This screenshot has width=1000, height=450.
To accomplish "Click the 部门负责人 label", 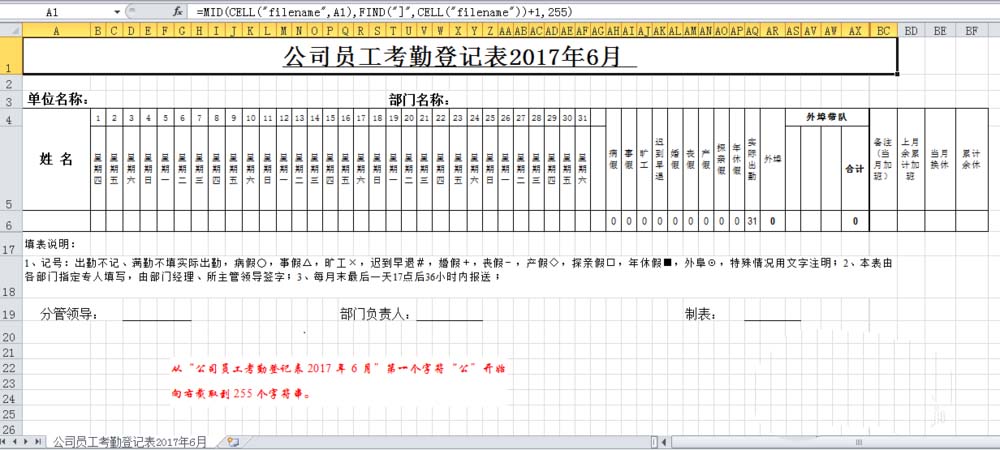I will tap(376, 314).
